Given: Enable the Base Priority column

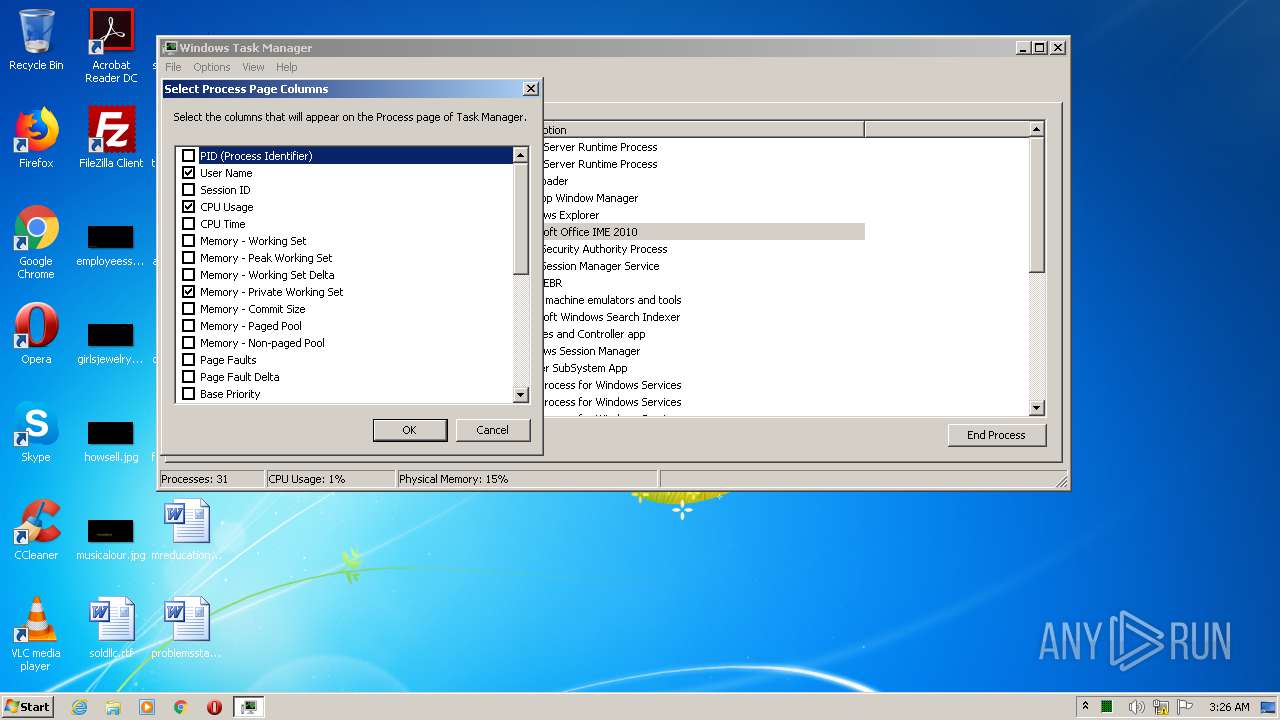Looking at the screenshot, I should pos(188,394).
